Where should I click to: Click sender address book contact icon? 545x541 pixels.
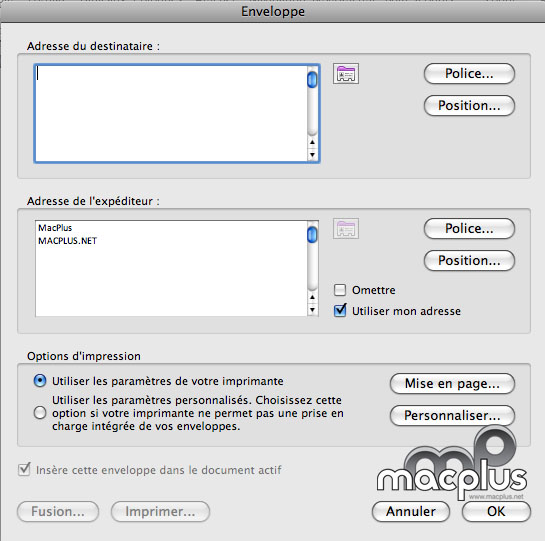pyautogui.click(x=346, y=229)
